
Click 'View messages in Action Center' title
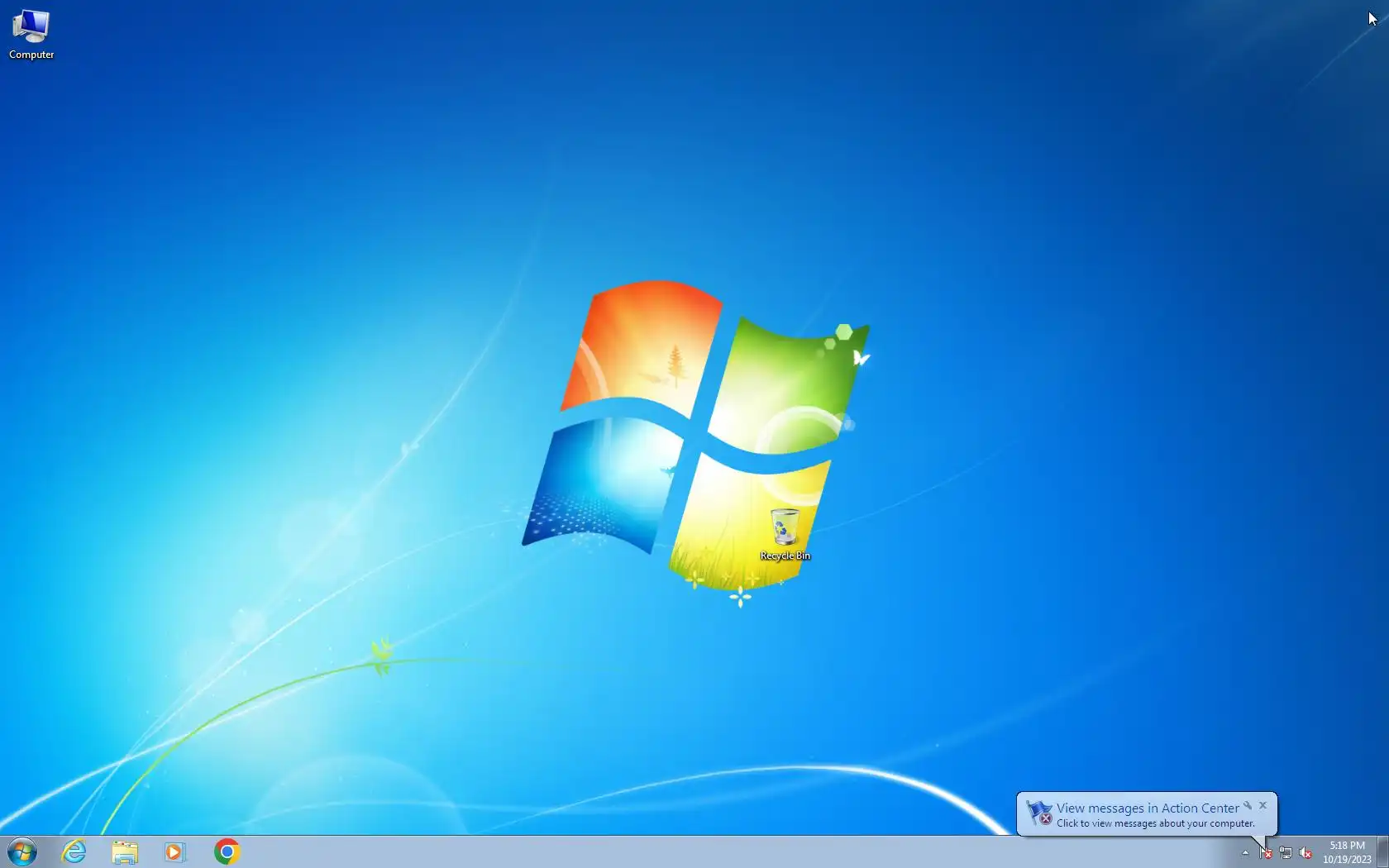(x=1148, y=808)
